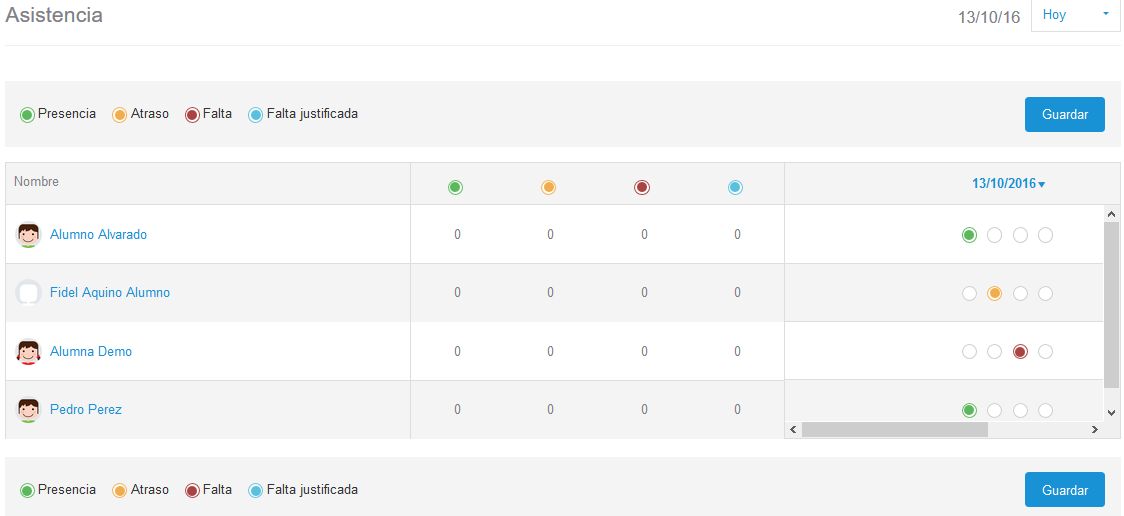This screenshot has height=516, width=1124.
Task: Set Alumna Demo to Falta justificada
Action: [x=1045, y=352]
